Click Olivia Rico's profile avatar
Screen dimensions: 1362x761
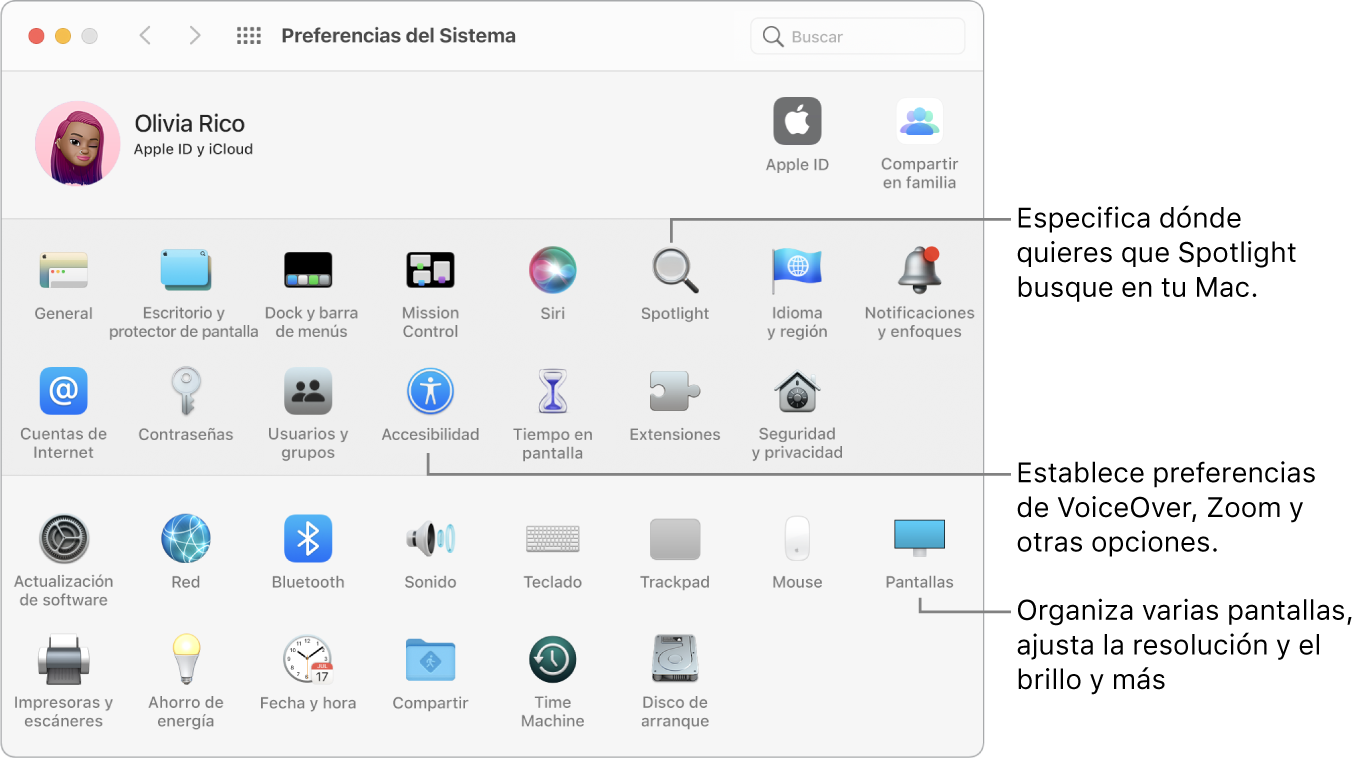click(78, 143)
